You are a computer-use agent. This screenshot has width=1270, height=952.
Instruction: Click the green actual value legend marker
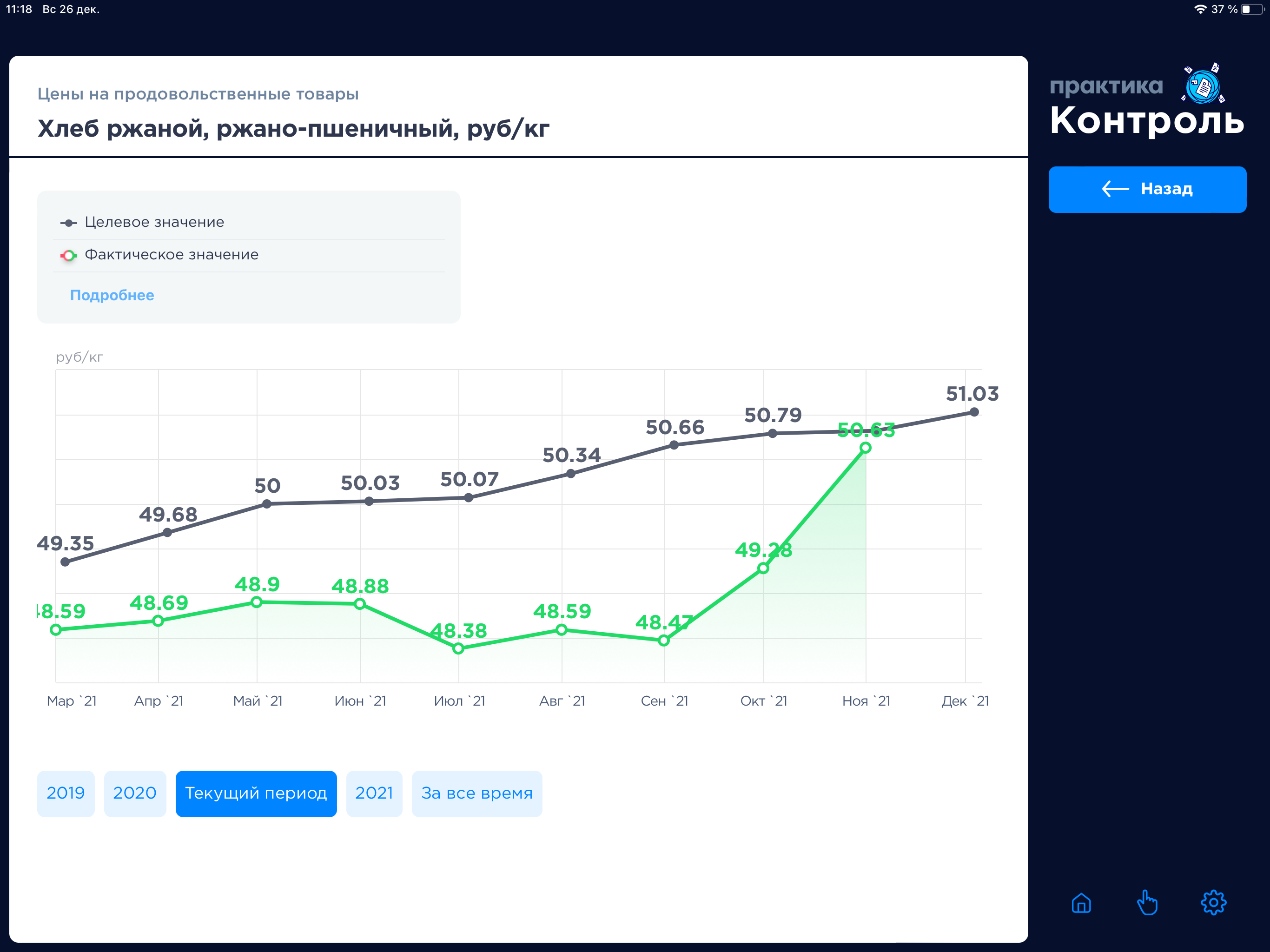coord(68,256)
